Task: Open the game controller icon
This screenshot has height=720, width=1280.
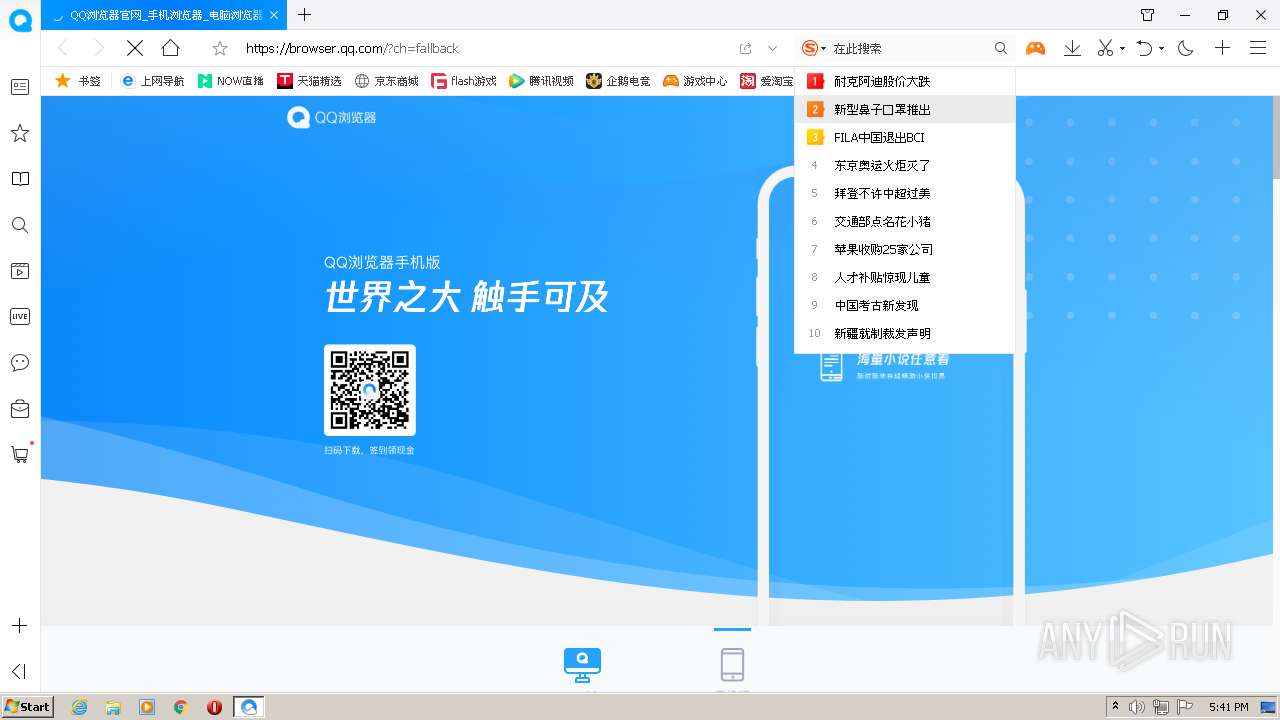Action: pos(1035,48)
